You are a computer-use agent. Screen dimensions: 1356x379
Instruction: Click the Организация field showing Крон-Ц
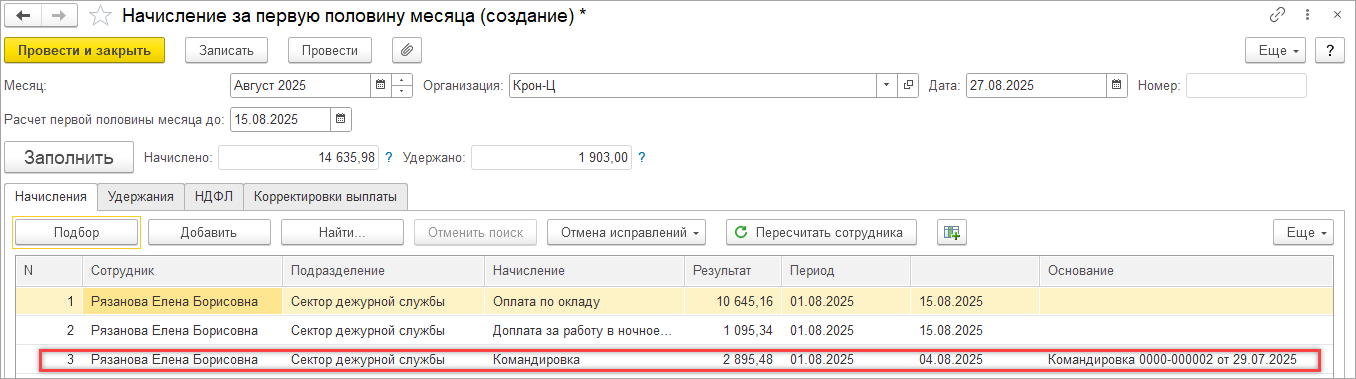[x=693, y=86]
